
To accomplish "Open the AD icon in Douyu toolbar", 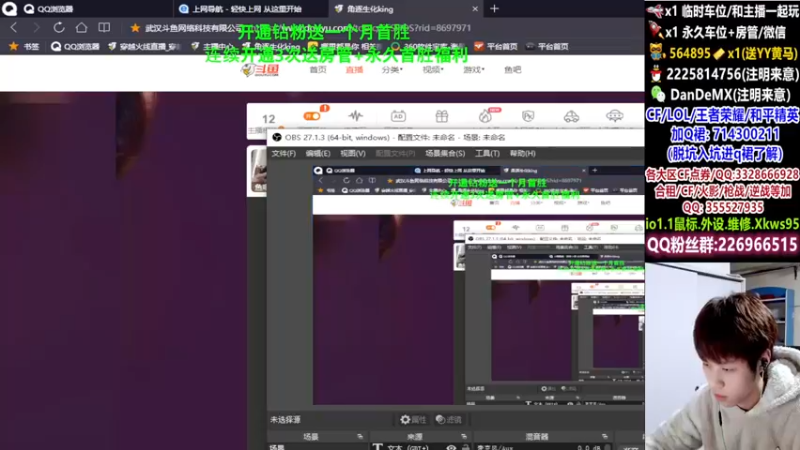I will pos(398,116).
